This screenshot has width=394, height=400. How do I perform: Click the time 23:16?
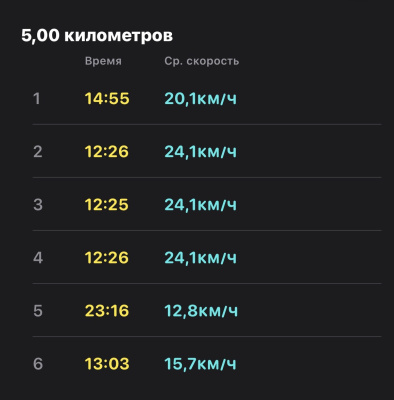107,311
